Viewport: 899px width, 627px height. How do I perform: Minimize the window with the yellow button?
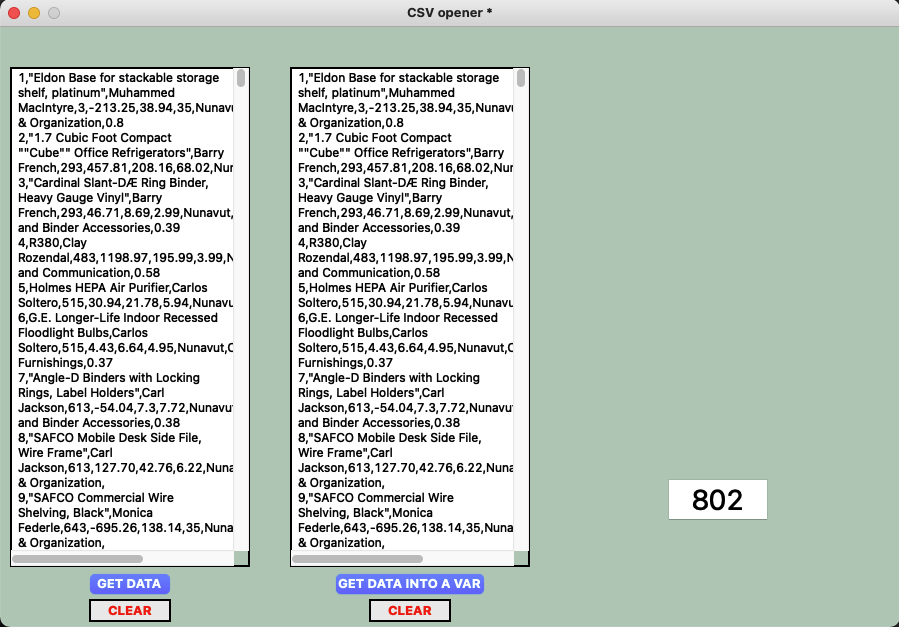tap(33, 13)
